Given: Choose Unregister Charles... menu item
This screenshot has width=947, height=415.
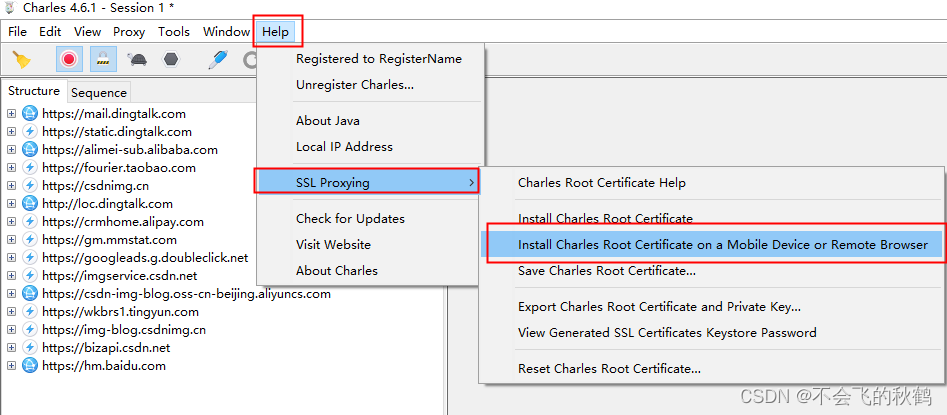Looking at the screenshot, I should 355,85.
